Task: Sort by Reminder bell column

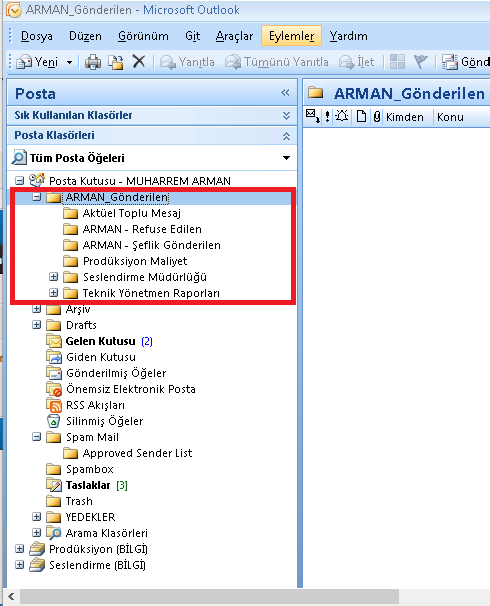Action: pyautogui.click(x=342, y=116)
